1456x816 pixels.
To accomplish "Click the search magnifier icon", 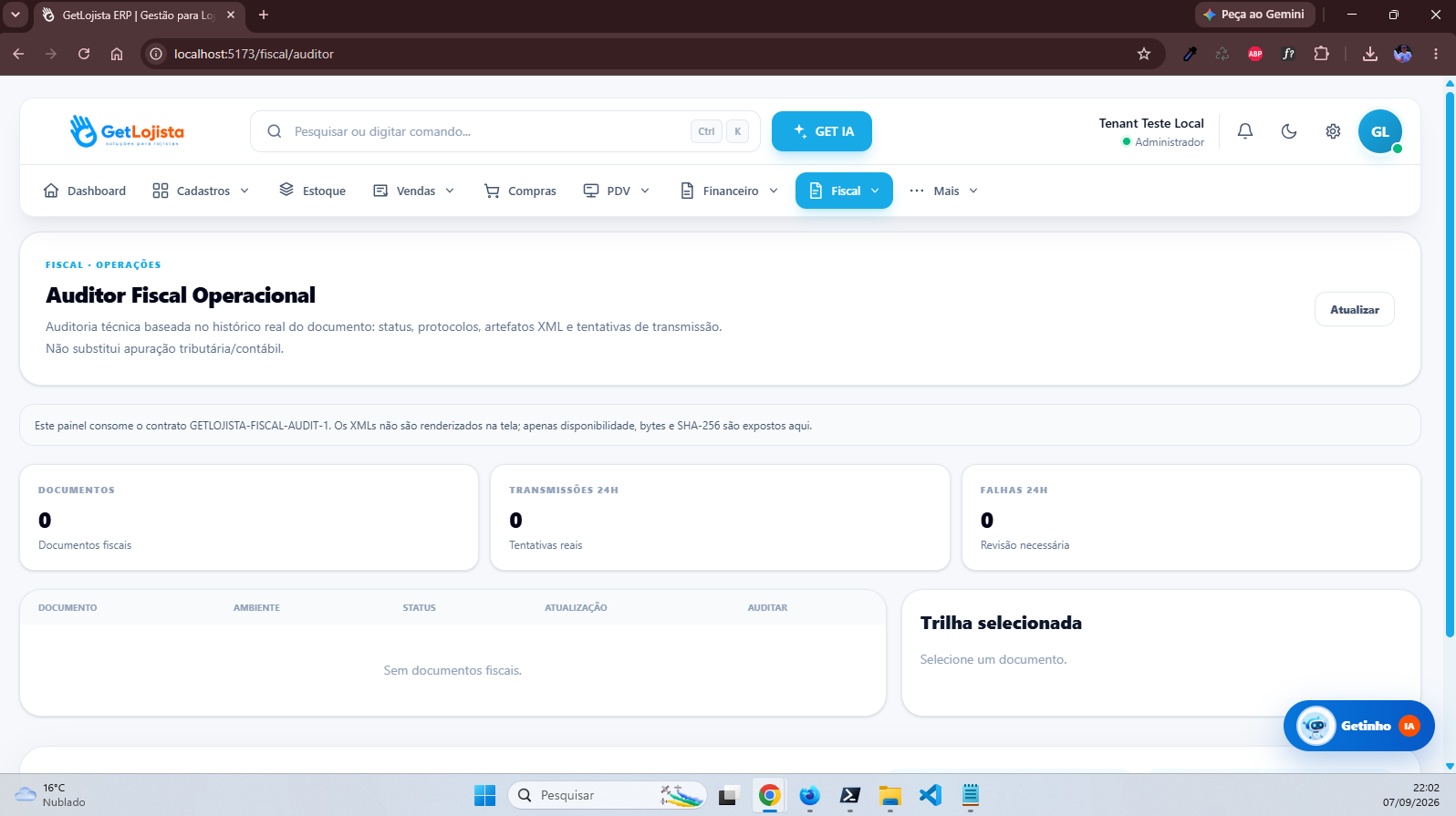I will 274,131.
